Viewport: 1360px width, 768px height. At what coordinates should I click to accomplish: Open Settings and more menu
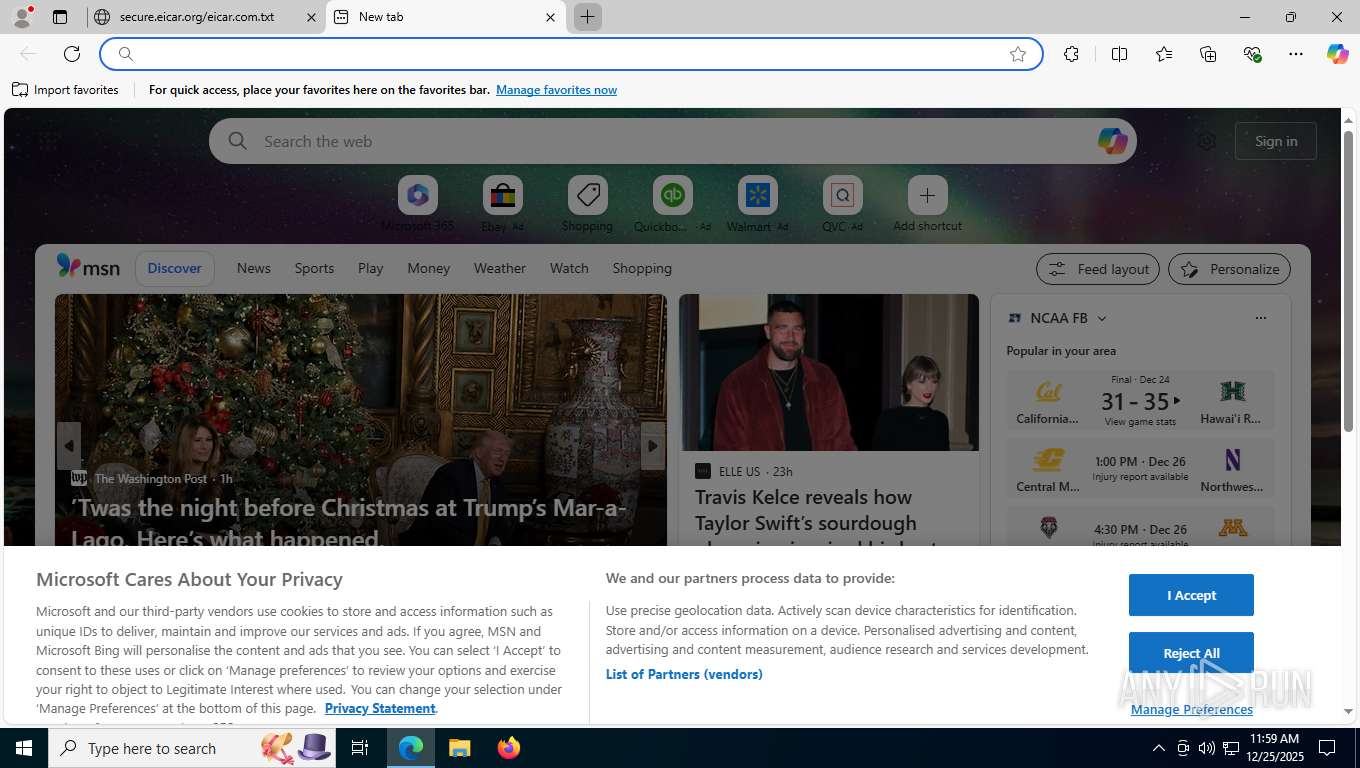[1296, 54]
